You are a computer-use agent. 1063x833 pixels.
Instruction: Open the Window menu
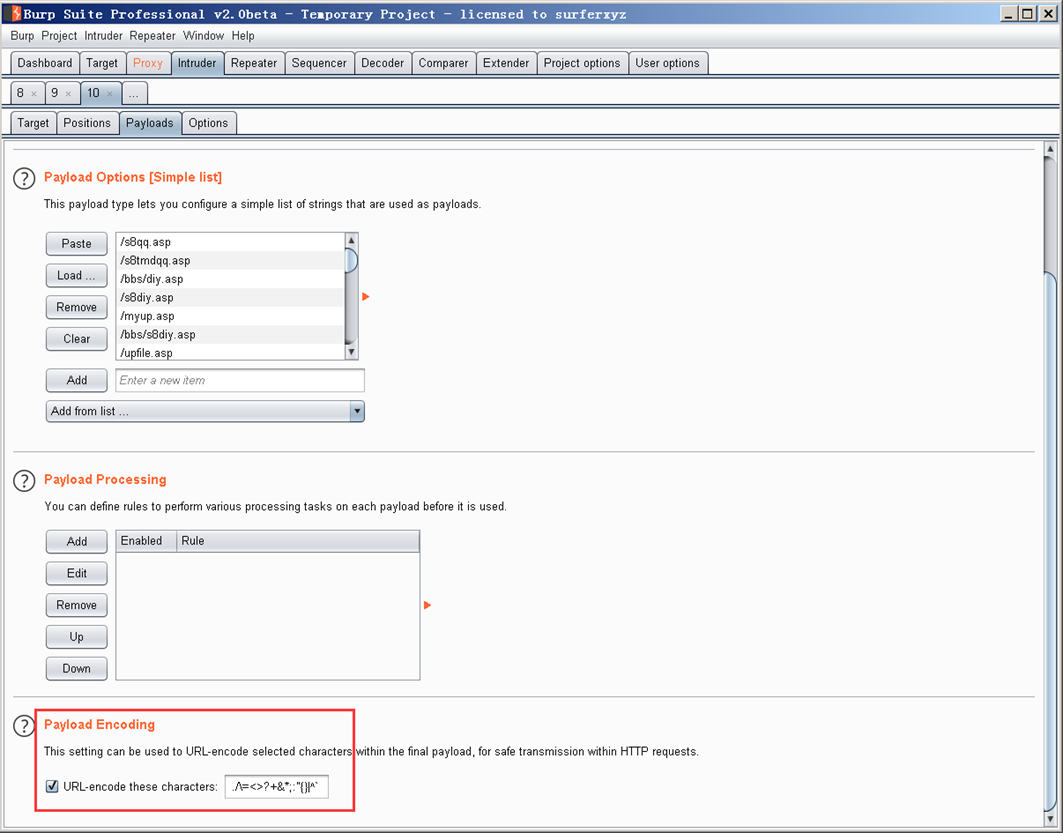pos(203,36)
